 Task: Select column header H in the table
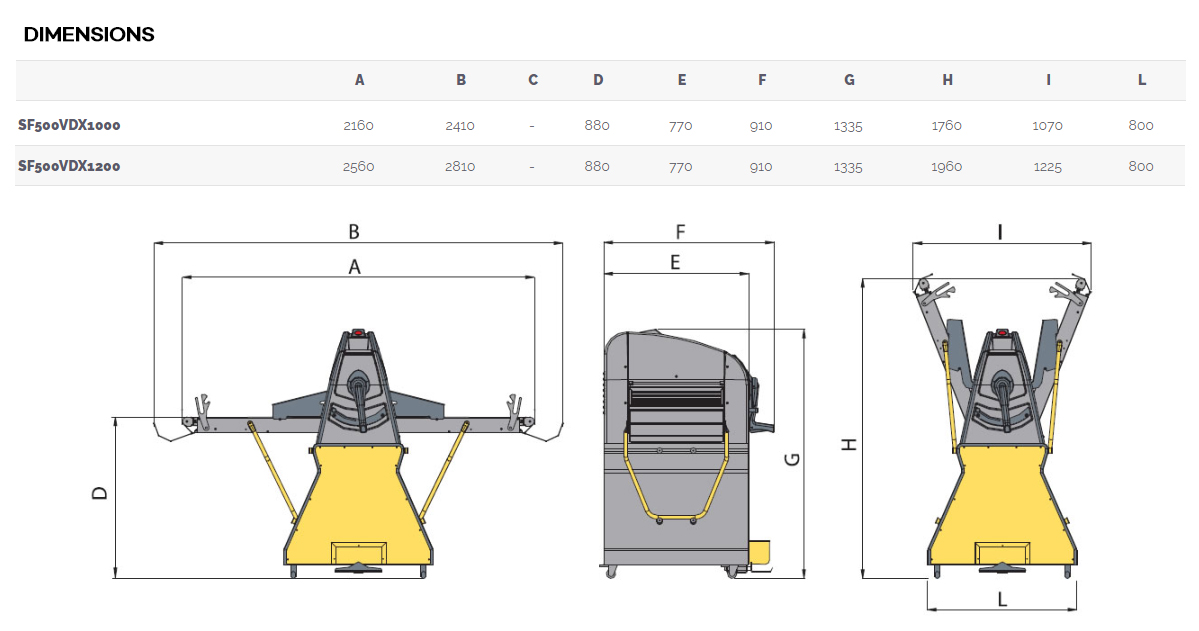[x=947, y=80]
